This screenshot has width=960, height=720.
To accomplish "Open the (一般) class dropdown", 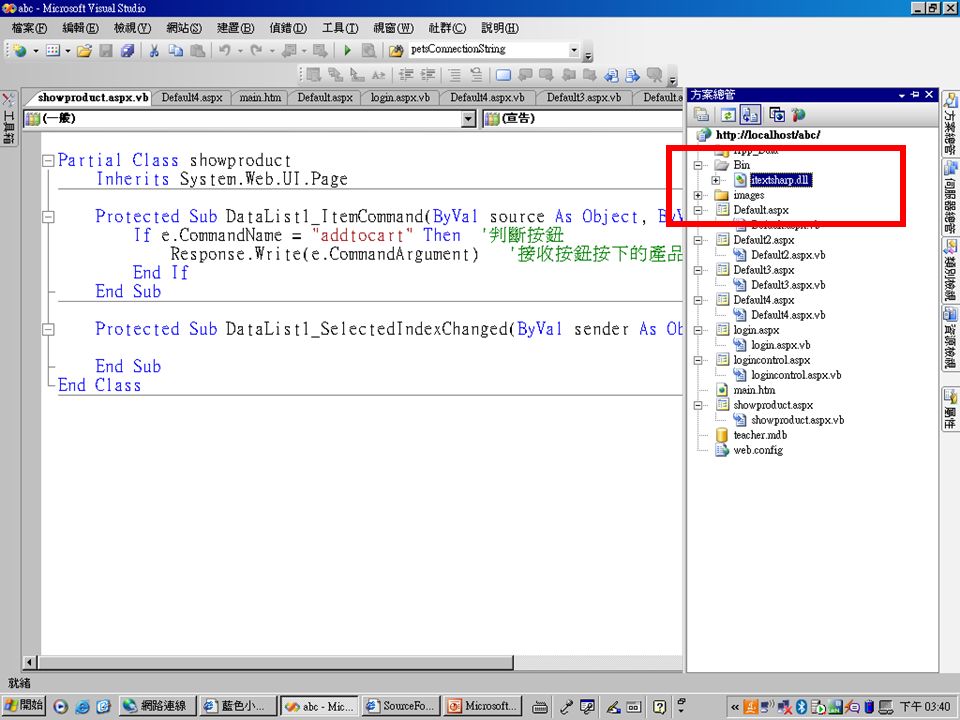I will [468, 119].
